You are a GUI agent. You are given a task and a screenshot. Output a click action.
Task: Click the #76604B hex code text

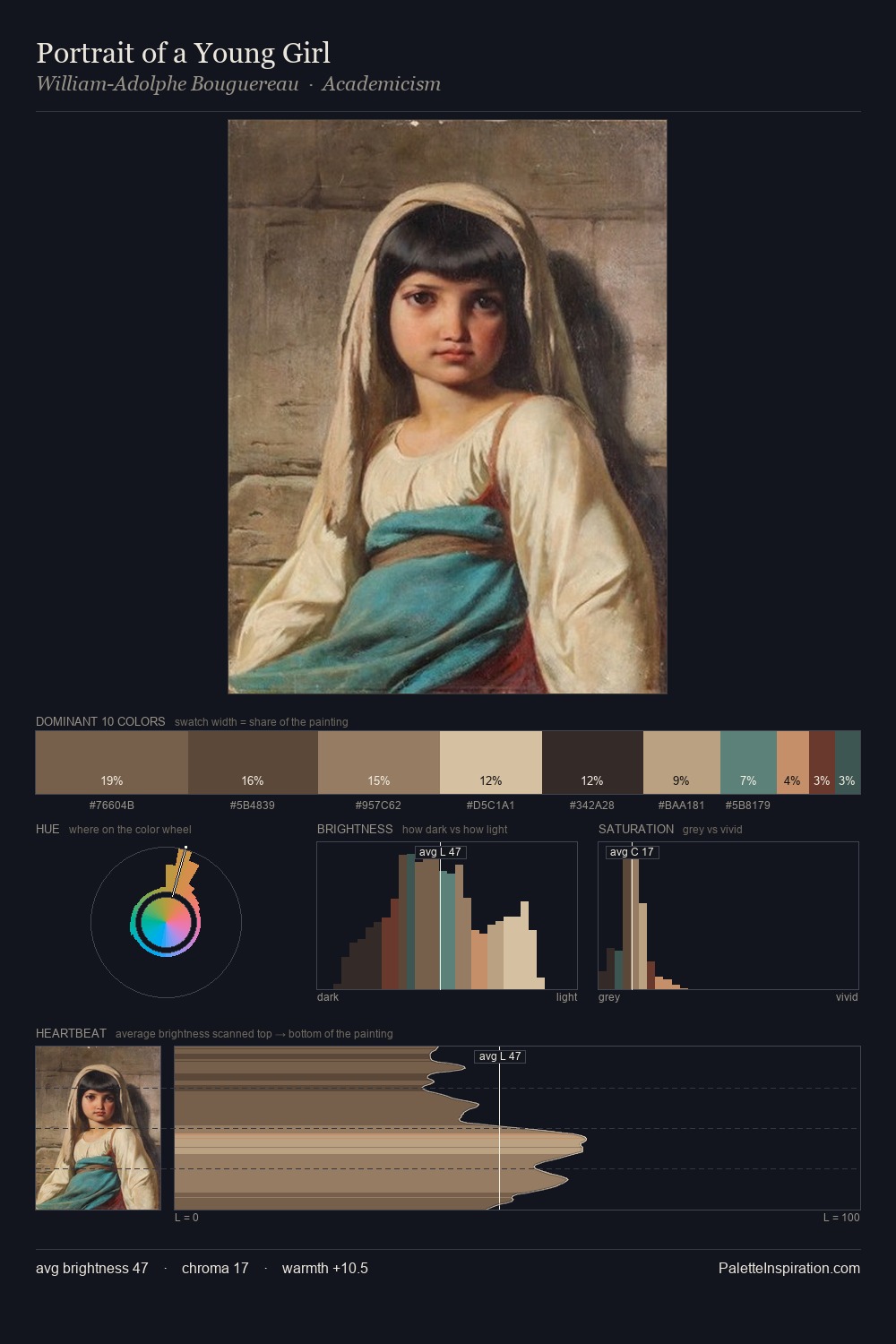tap(112, 806)
